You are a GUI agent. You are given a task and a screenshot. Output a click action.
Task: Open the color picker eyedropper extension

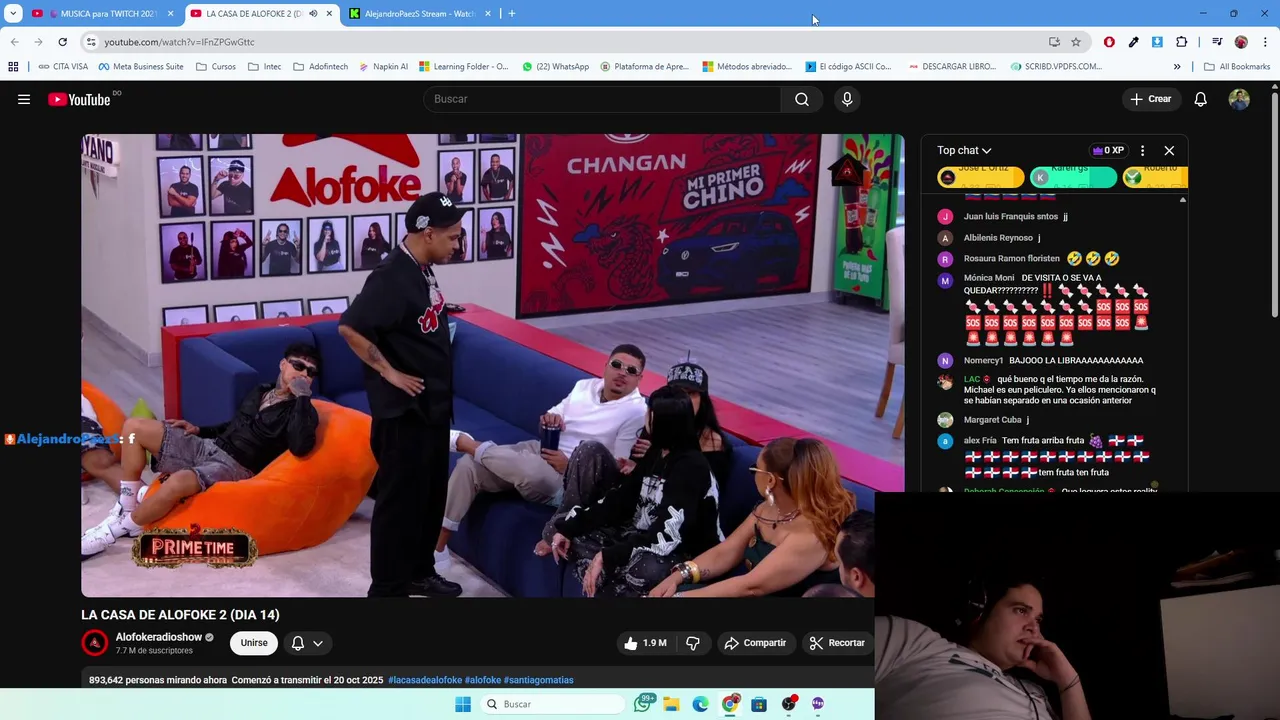point(1133,42)
